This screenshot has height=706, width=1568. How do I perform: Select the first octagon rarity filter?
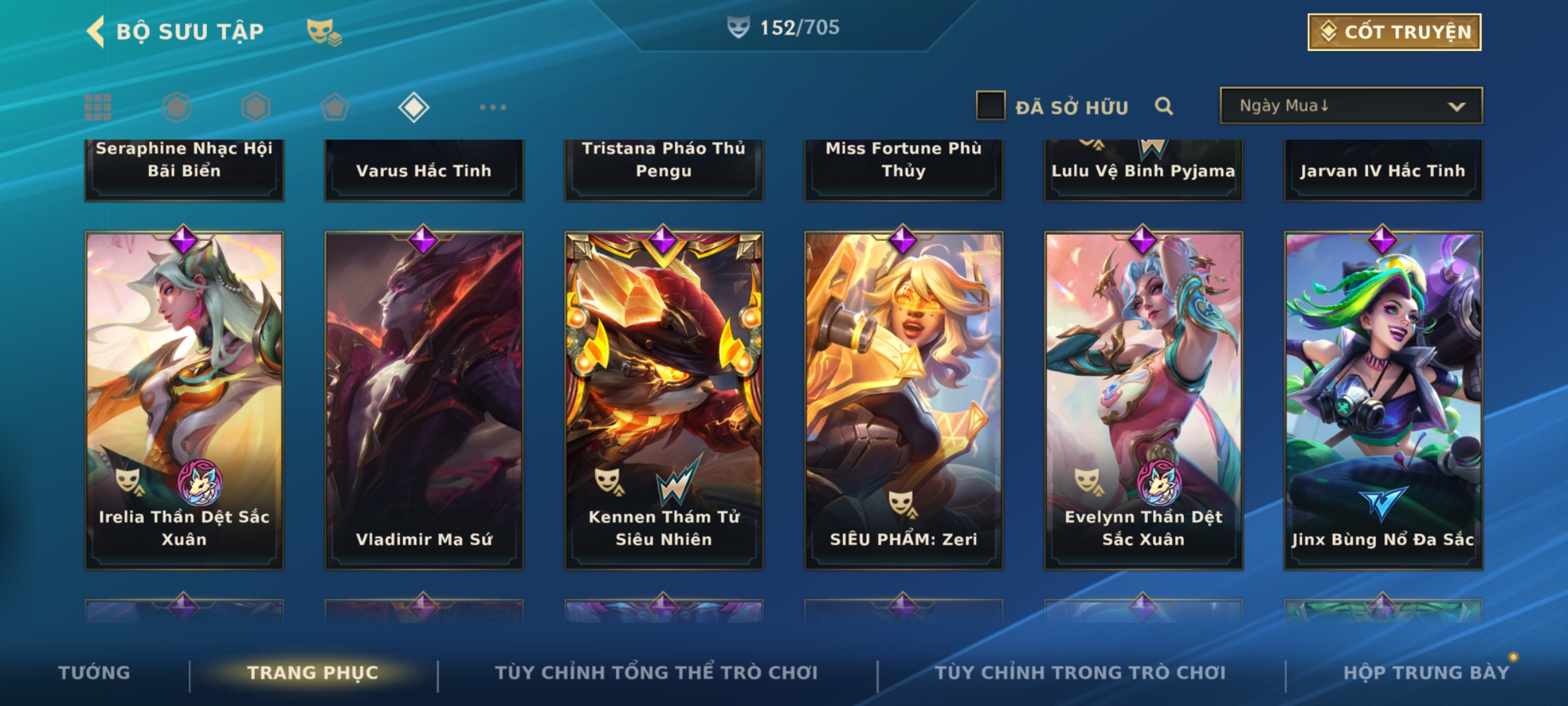click(x=177, y=107)
